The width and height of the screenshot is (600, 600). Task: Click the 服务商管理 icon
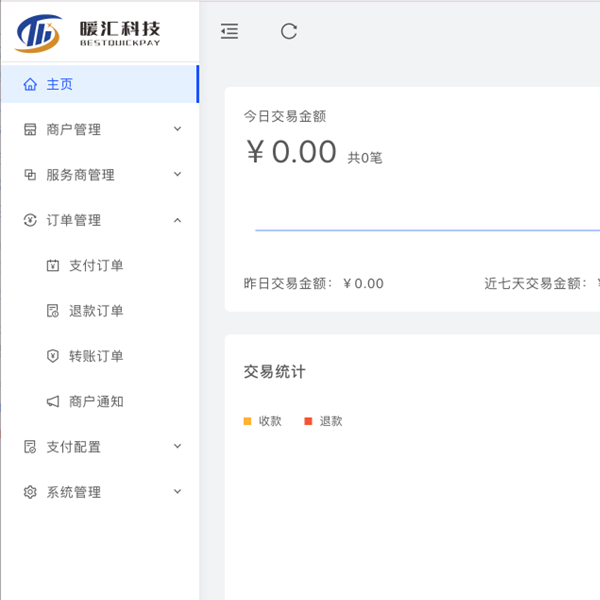click(30, 175)
